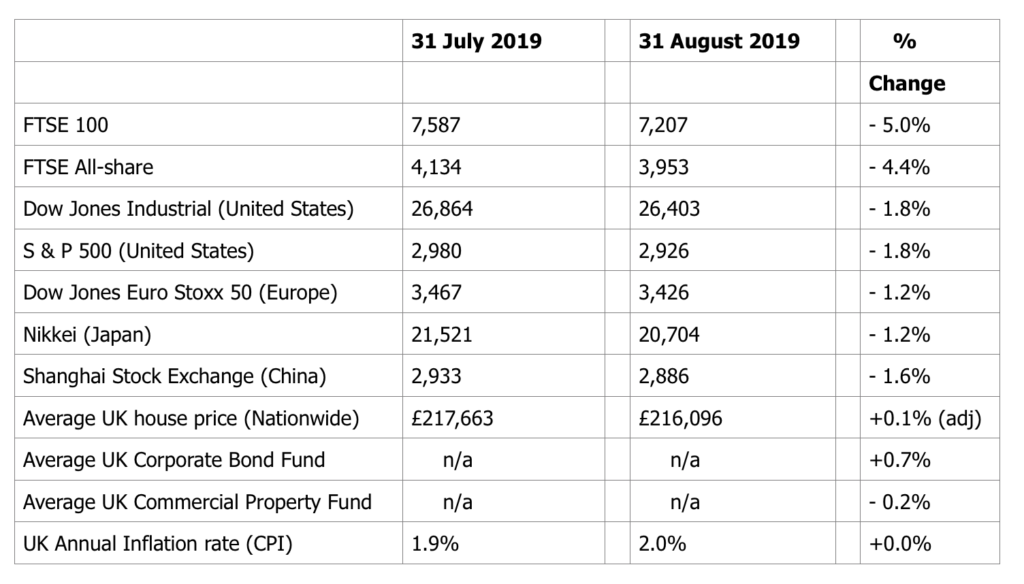Click UK Annual Inflation rate (CPI) label
Image resolution: width=1024 pixels, height=584 pixels.
[x=157, y=543]
